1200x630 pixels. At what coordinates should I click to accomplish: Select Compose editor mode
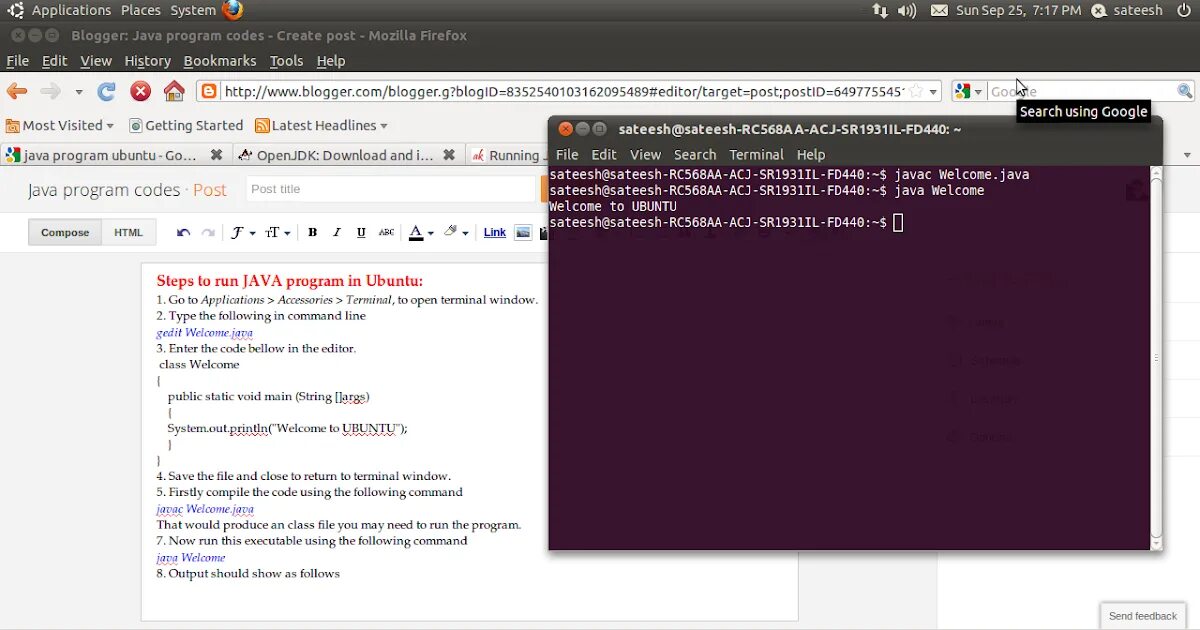(x=65, y=232)
